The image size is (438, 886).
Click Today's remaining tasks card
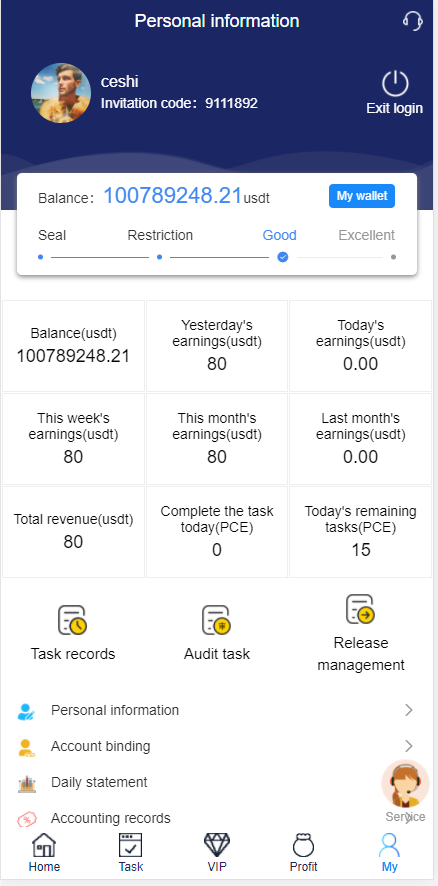pyautogui.click(x=361, y=532)
